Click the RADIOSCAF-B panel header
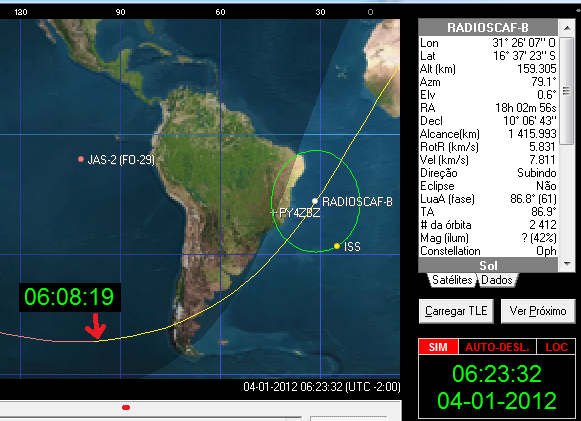This screenshot has width=581, height=421. 488,27
